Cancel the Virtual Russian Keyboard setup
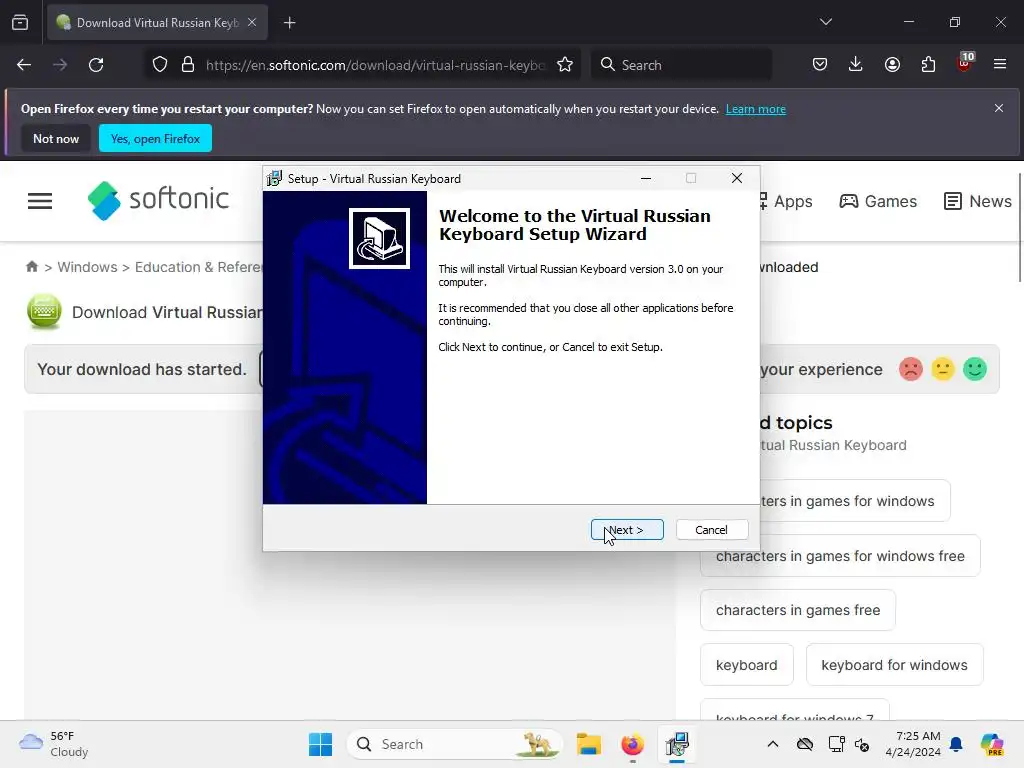The width and height of the screenshot is (1024, 768). [x=712, y=530]
